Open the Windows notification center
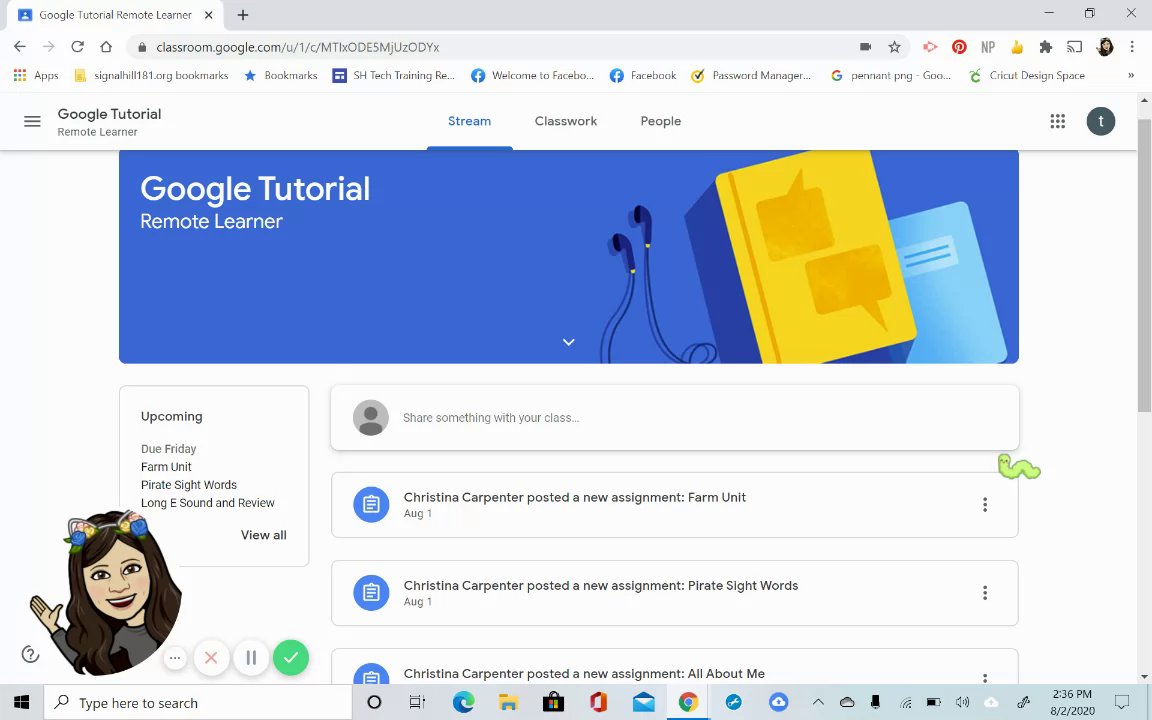This screenshot has height=720, width=1152. click(x=1122, y=702)
